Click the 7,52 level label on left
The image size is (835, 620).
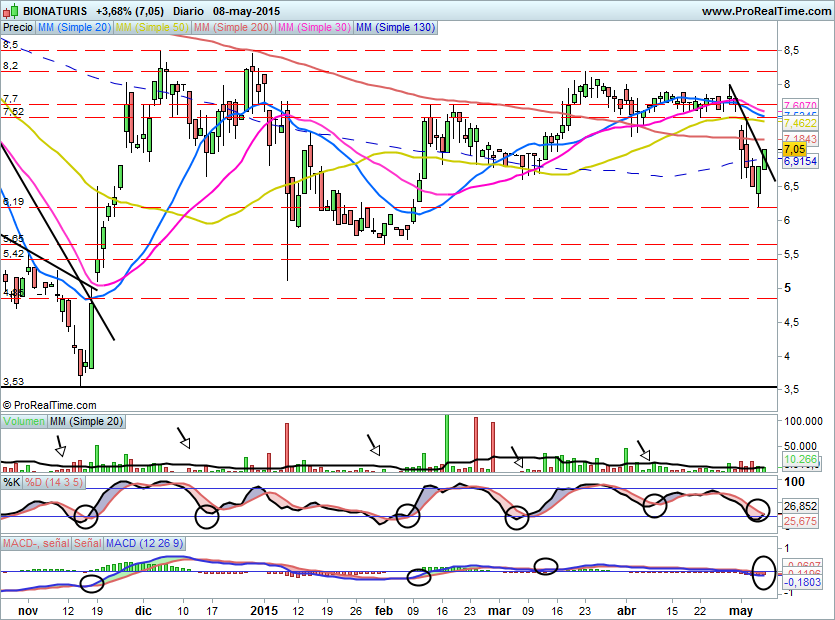13,111
